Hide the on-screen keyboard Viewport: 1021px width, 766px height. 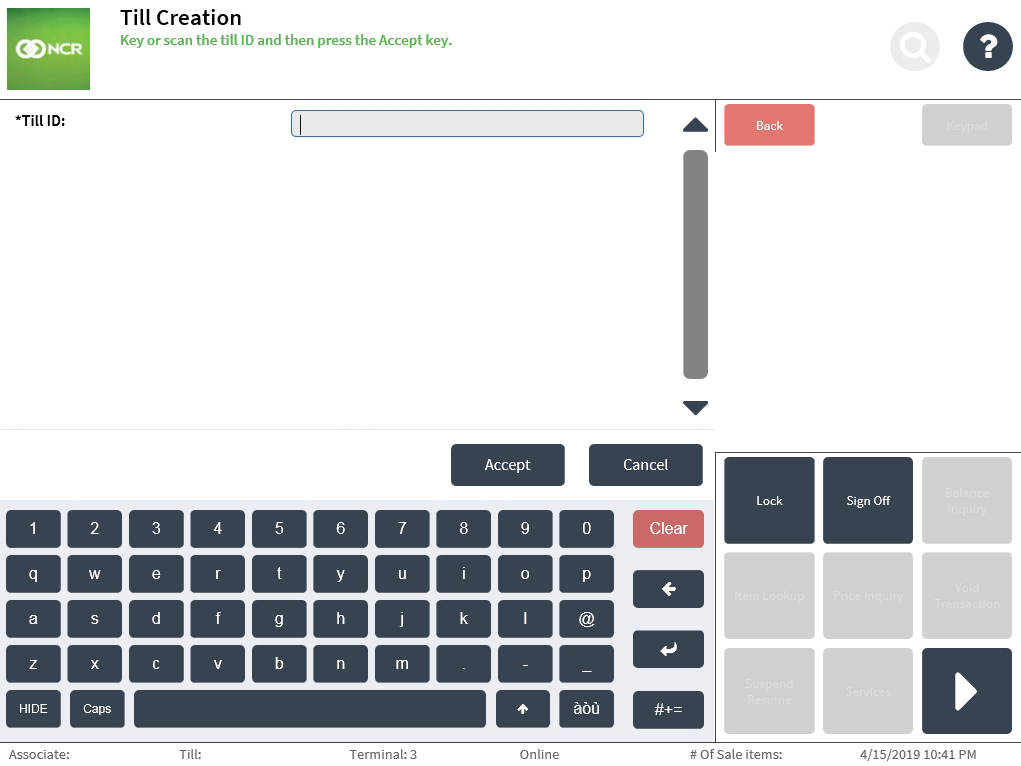[x=33, y=709]
